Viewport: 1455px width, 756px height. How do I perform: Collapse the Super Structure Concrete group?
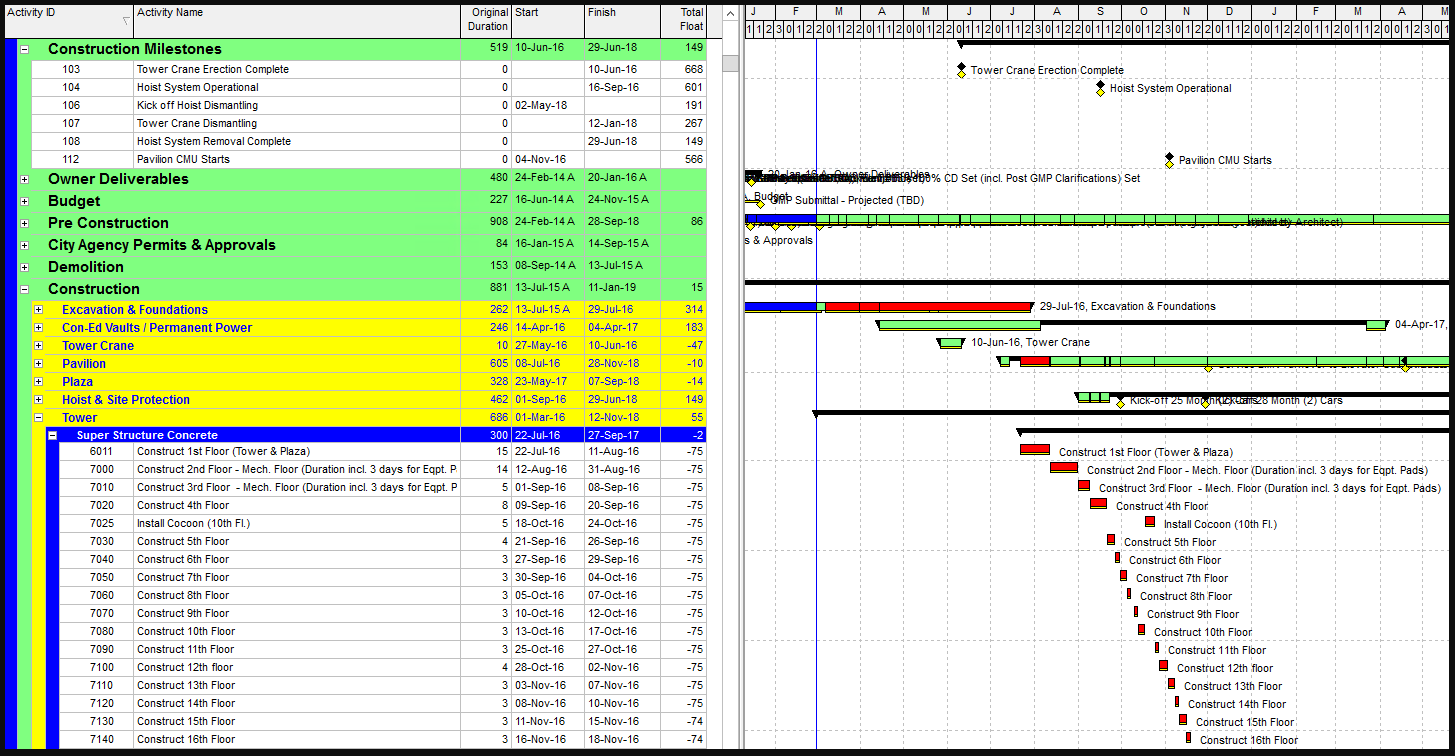52,433
